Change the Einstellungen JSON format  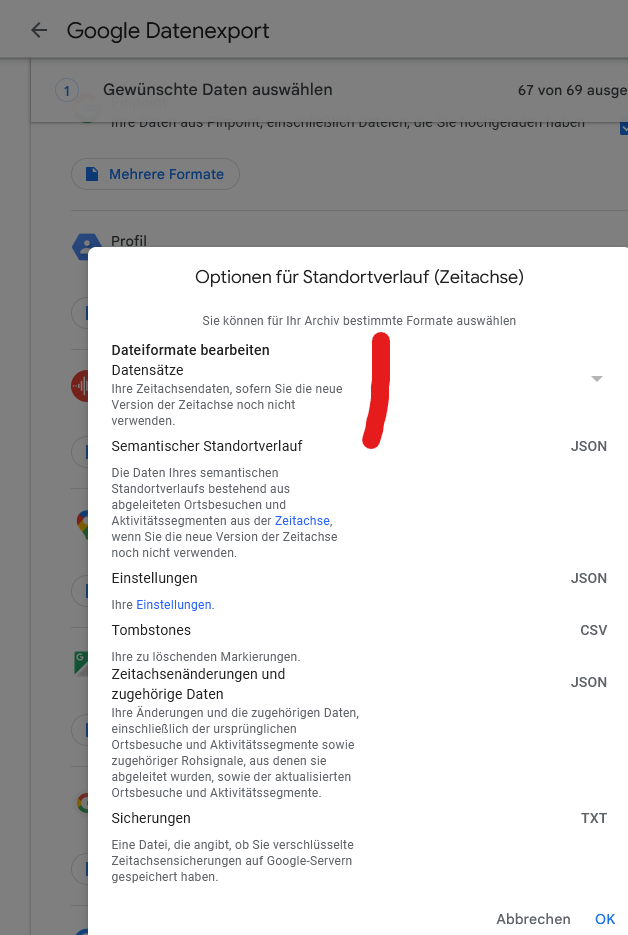589,578
